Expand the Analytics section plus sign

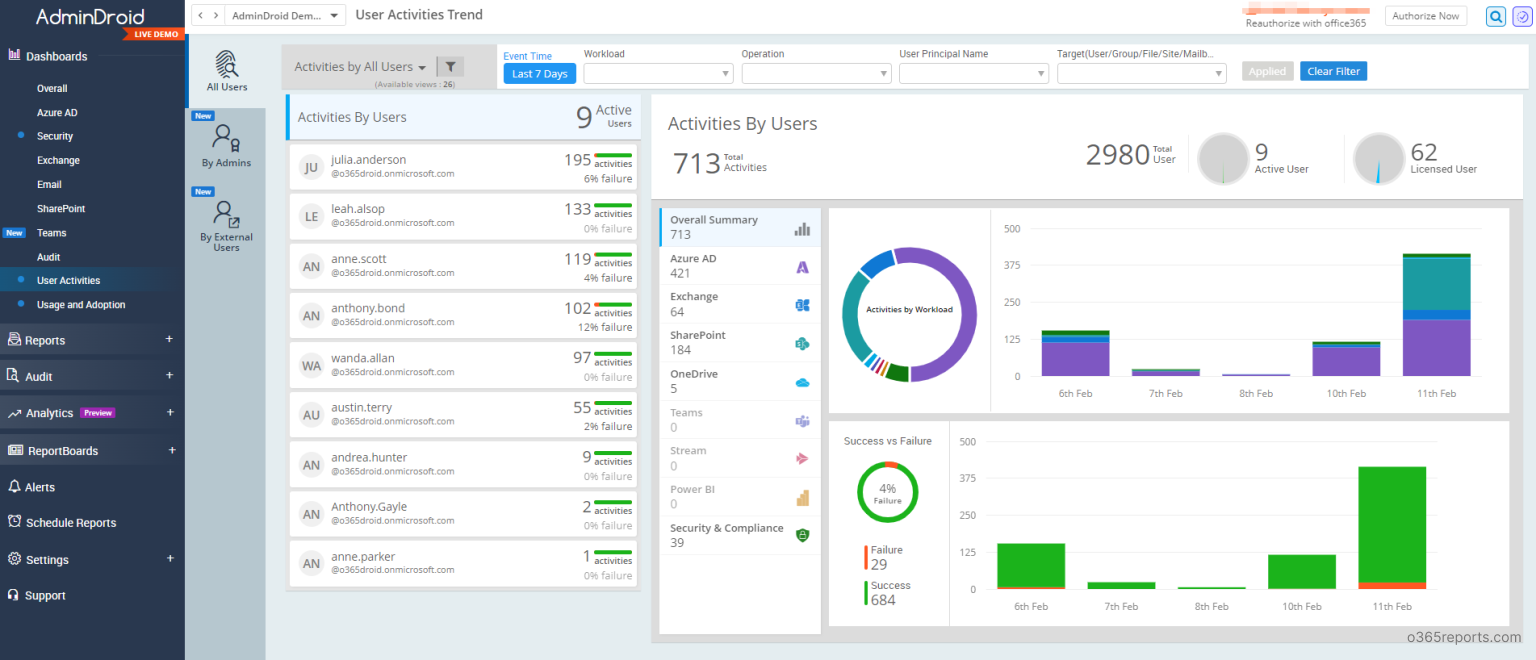170,412
